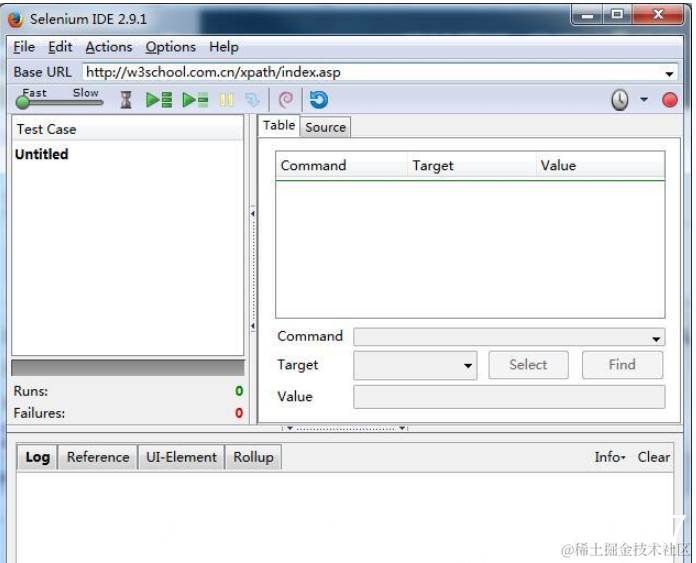The width and height of the screenshot is (696, 563).
Task: Collapse the test case pane upper arrow
Action: click(x=253, y=214)
